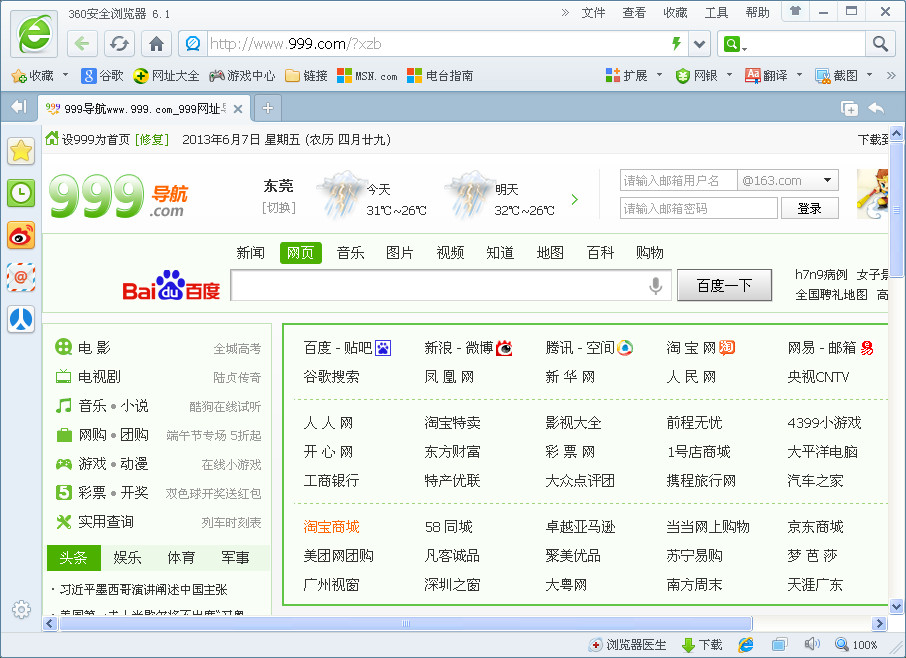Open 浏览器医生 in status bar
Image resolution: width=906 pixels, height=658 pixels.
[627, 645]
